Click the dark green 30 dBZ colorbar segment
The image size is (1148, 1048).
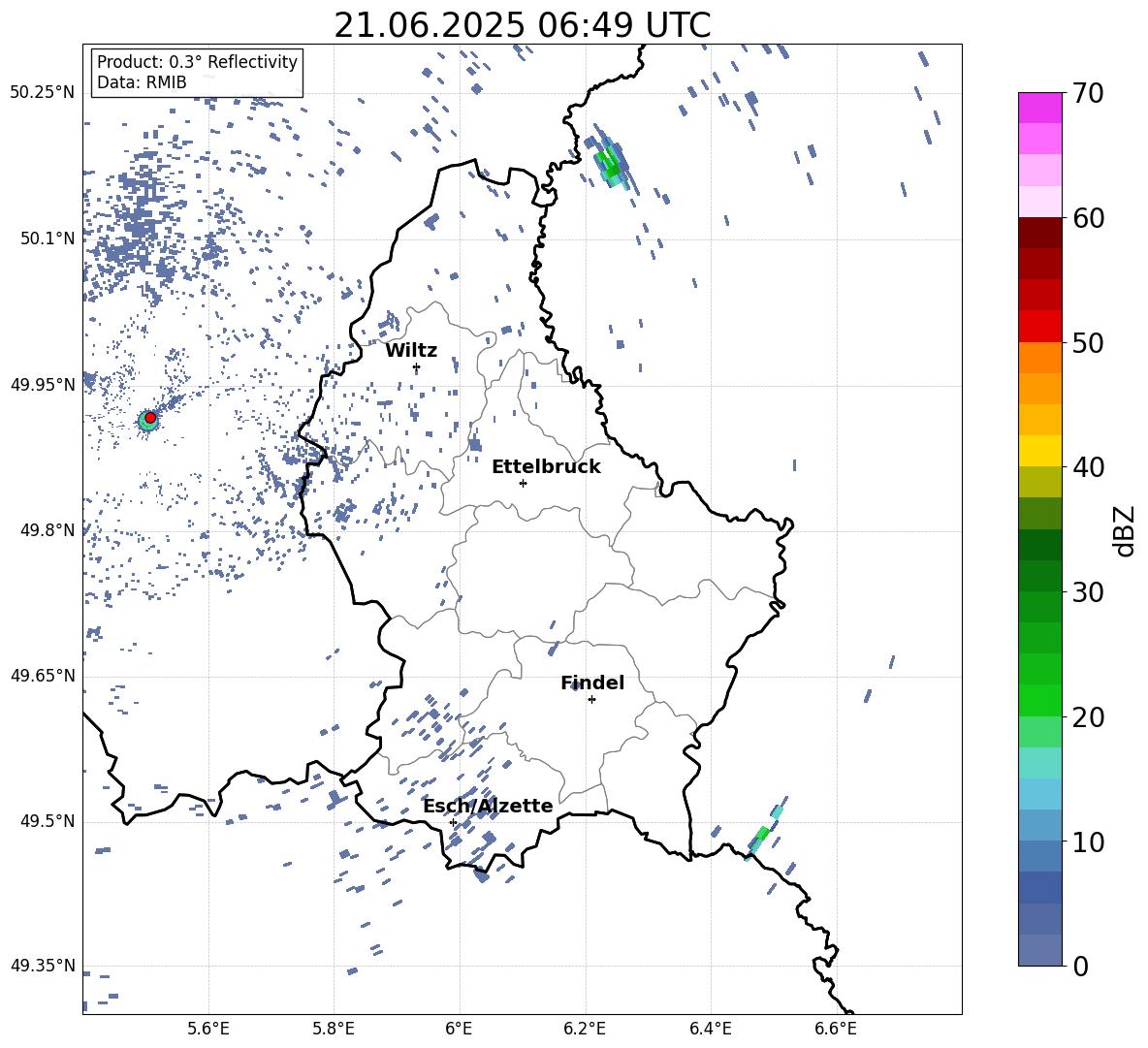[1039, 576]
